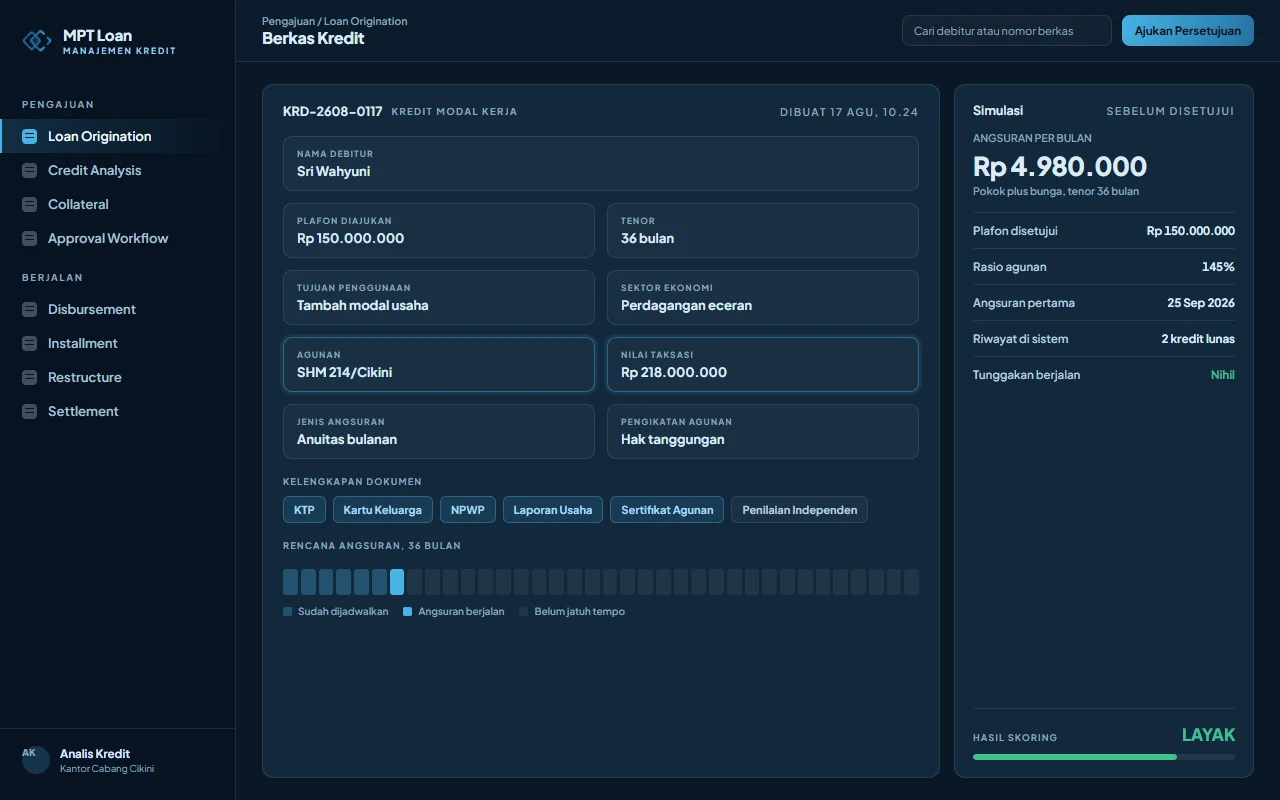Click the Plafon Diajukan field
Viewport: 1280px width, 800px height.
click(439, 231)
